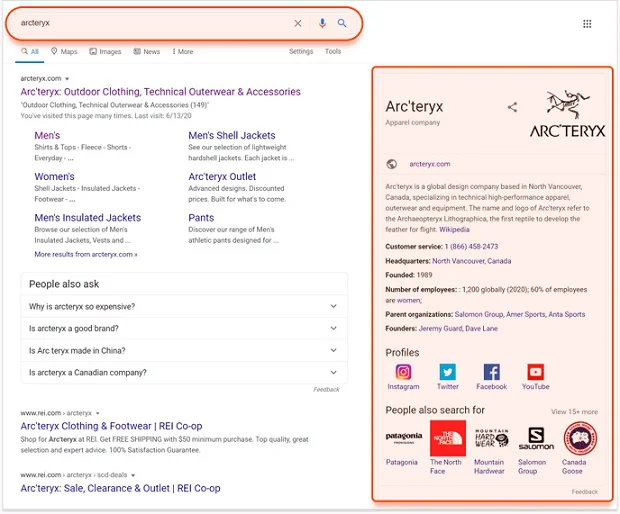Call customer service number 1 (866) 458-2473
This screenshot has height=514, width=620.
point(471,246)
